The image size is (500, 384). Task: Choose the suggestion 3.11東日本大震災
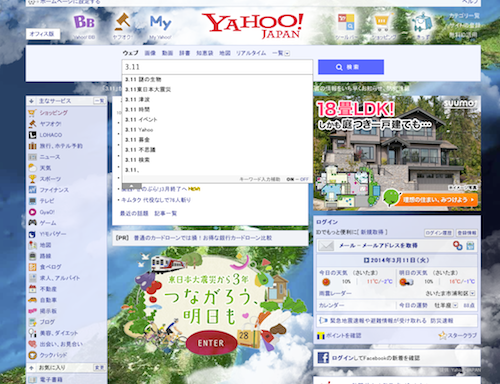pos(217,89)
